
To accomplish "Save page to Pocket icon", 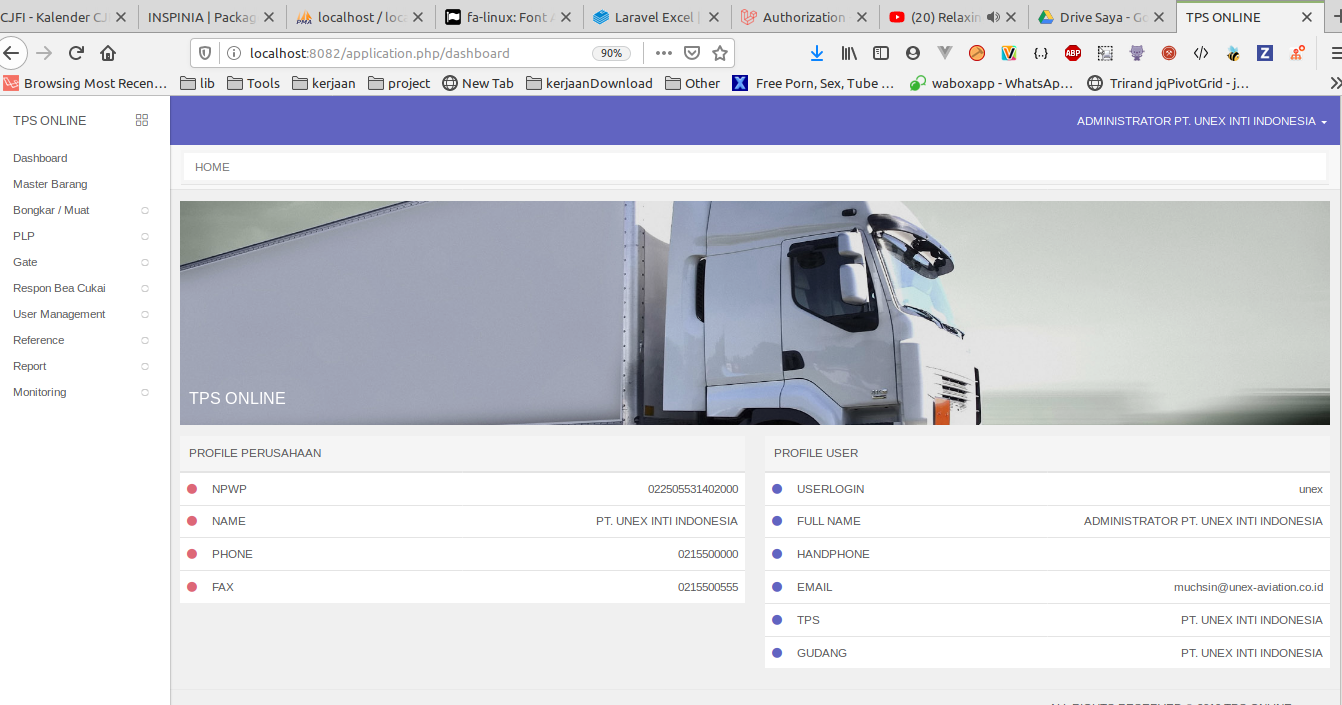I will point(692,53).
